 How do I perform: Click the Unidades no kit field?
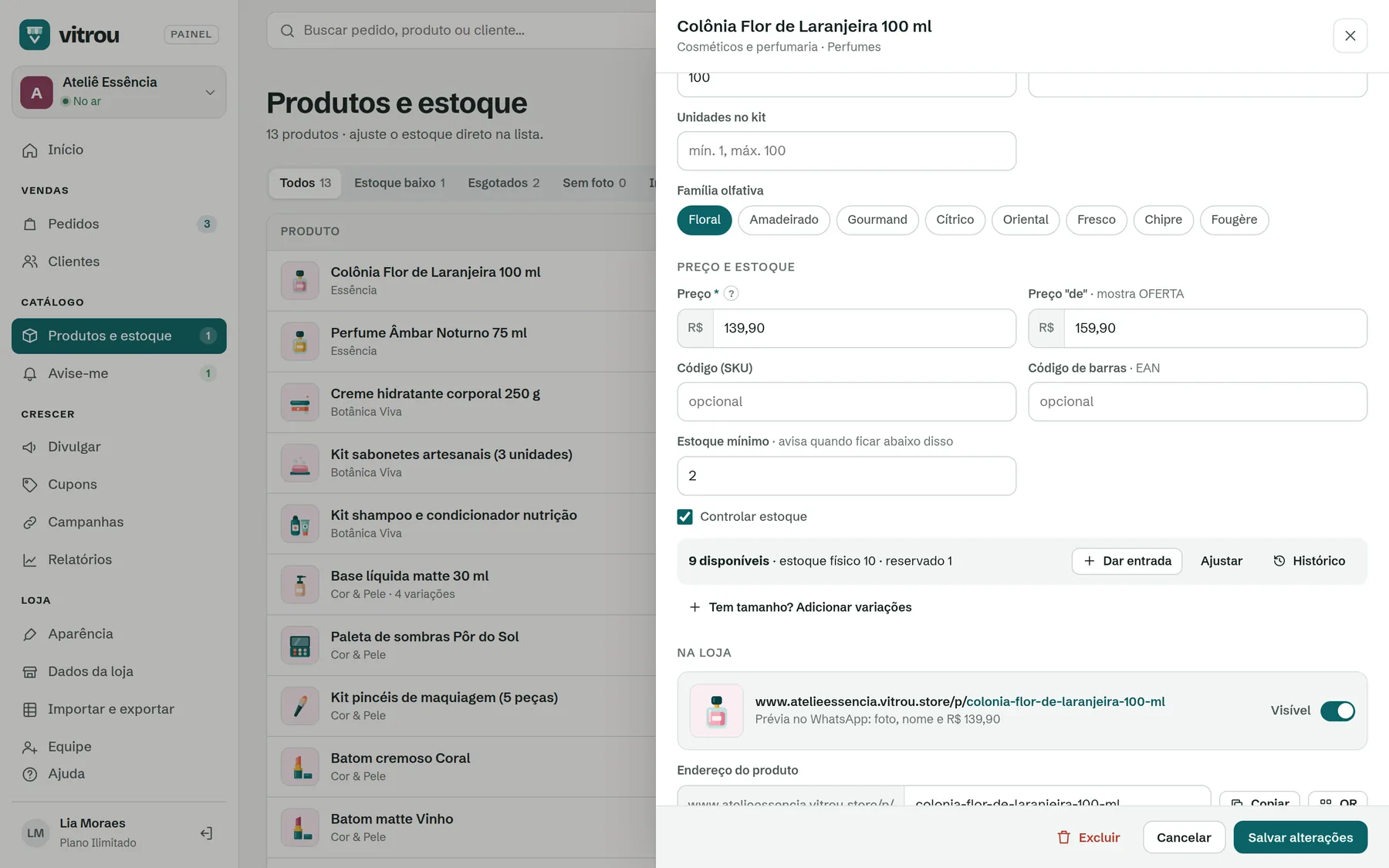coord(847,151)
